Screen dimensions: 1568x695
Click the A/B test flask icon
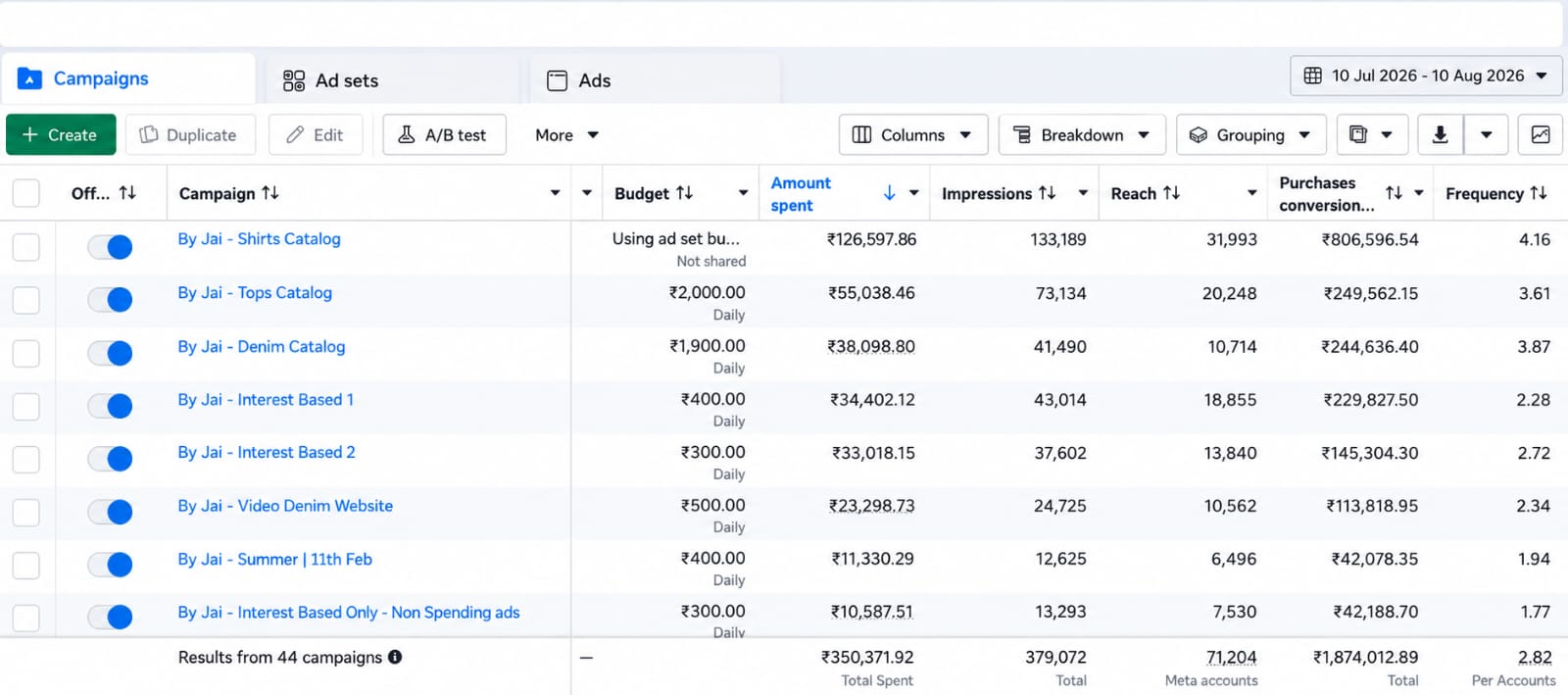406,134
